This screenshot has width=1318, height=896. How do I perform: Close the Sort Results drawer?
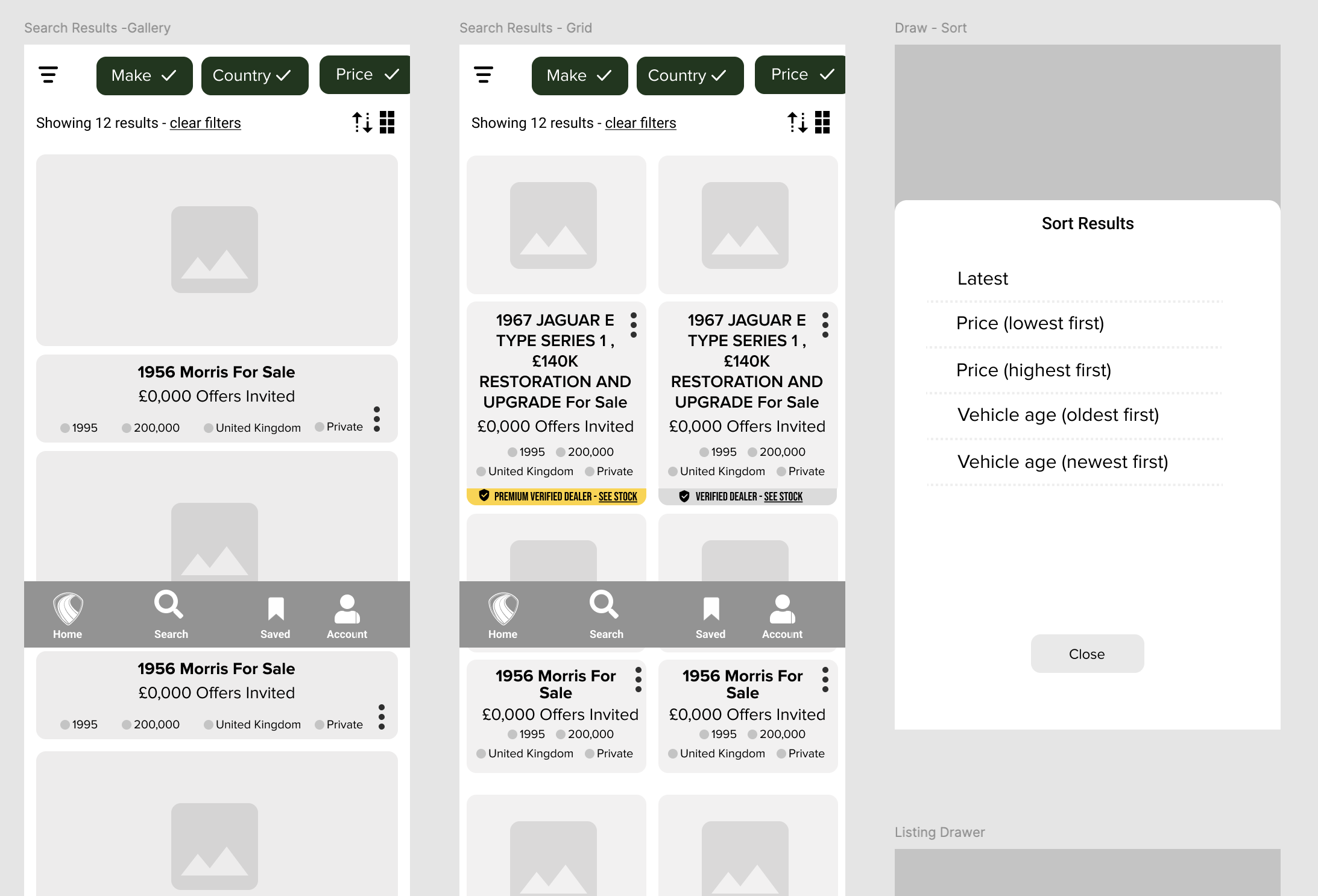click(1087, 654)
